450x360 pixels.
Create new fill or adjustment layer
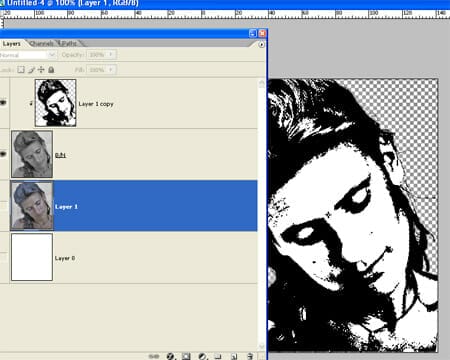[x=202, y=356]
